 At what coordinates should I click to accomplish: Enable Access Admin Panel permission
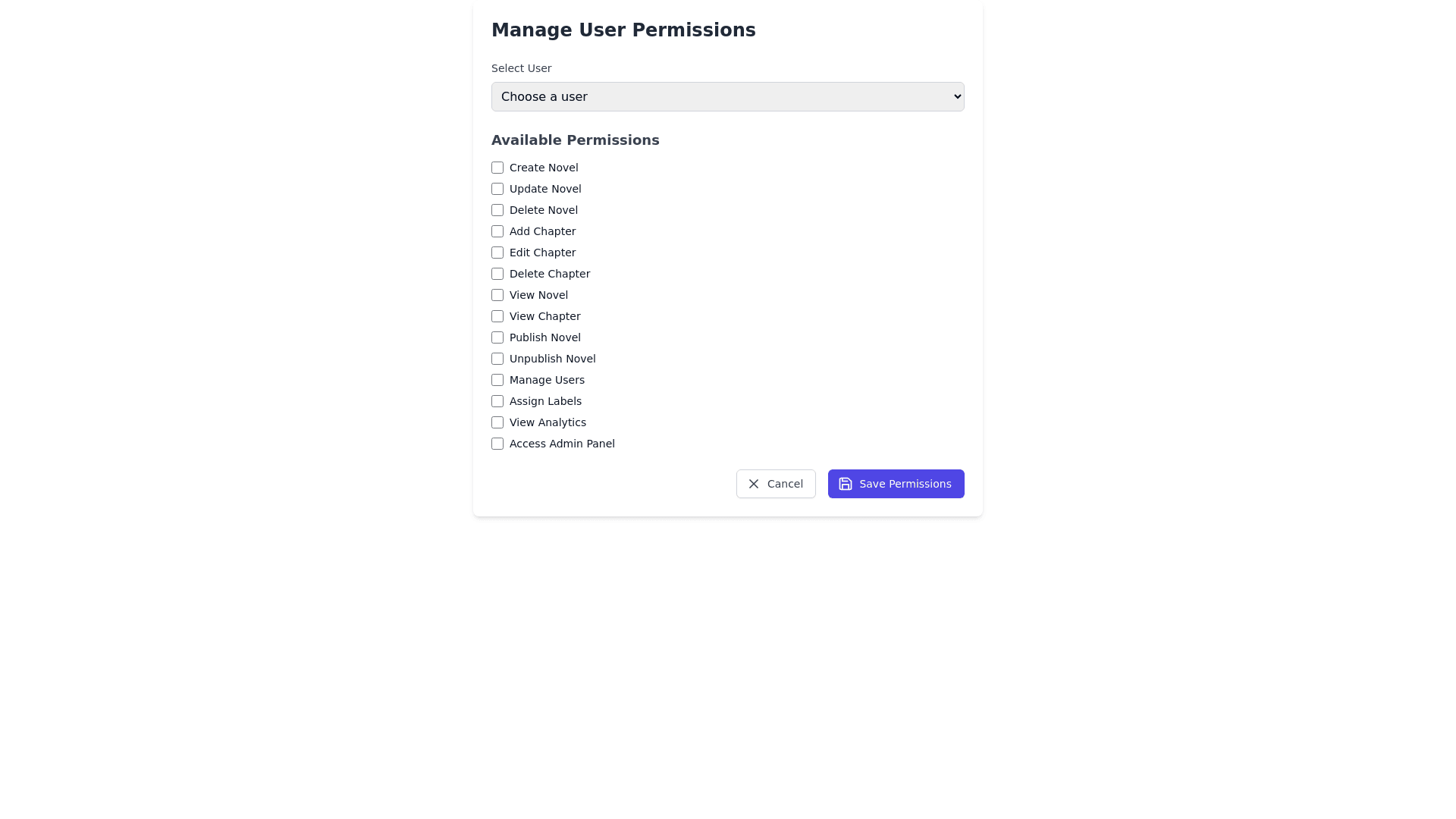[497, 444]
